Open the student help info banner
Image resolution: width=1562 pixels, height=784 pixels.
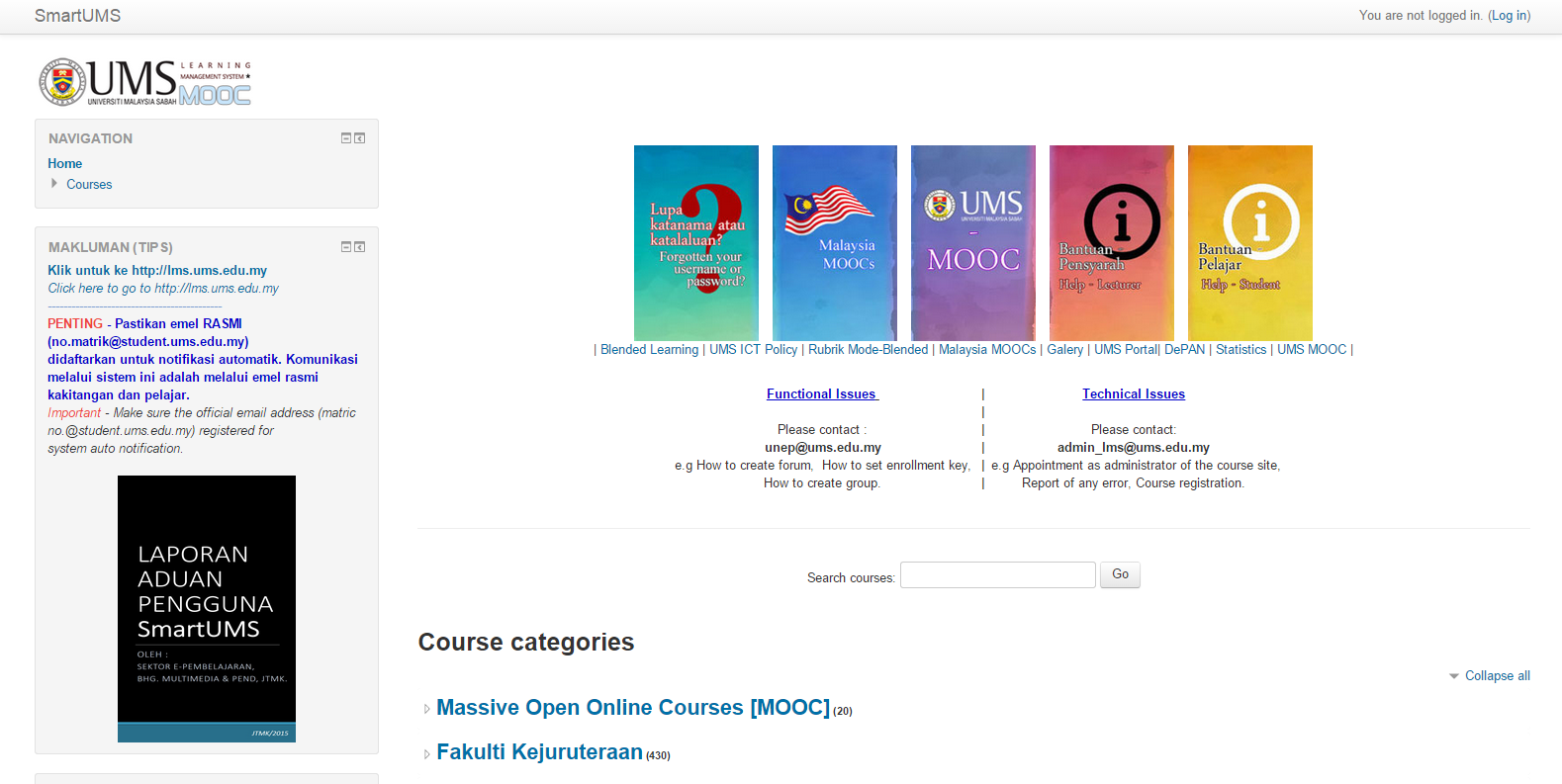tap(1249, 243)
